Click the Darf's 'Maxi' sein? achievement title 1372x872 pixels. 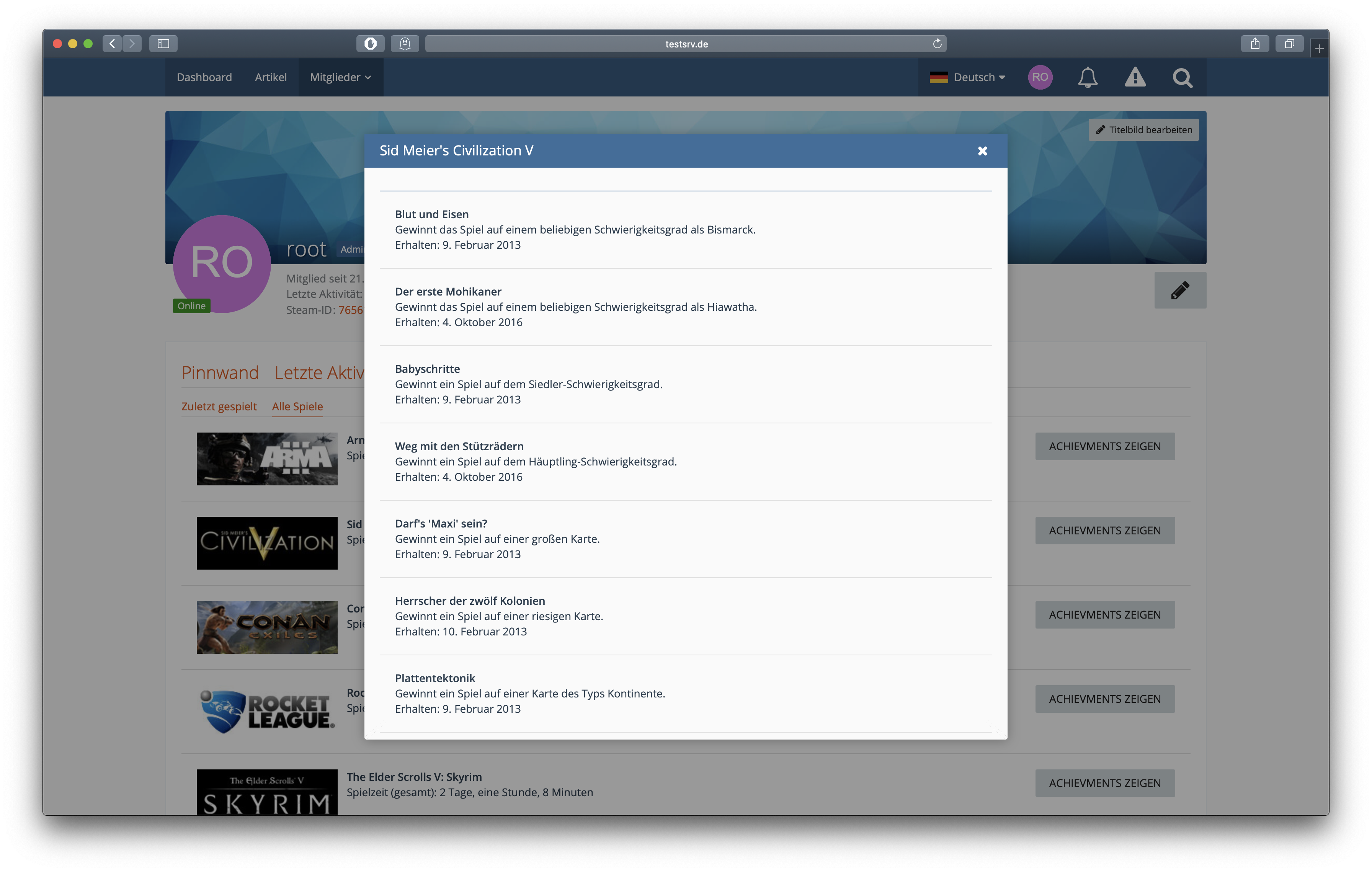pyautogui.click(x=441, y=523)
